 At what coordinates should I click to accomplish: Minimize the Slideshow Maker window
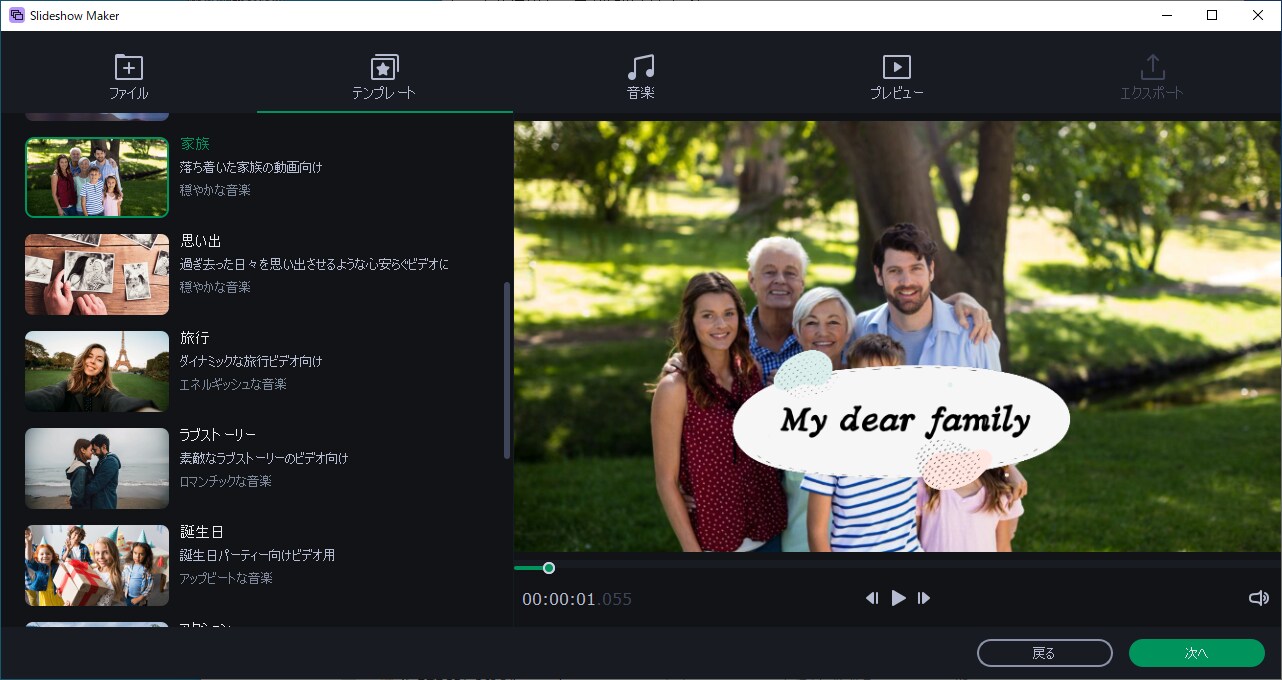pos(1166,15)
